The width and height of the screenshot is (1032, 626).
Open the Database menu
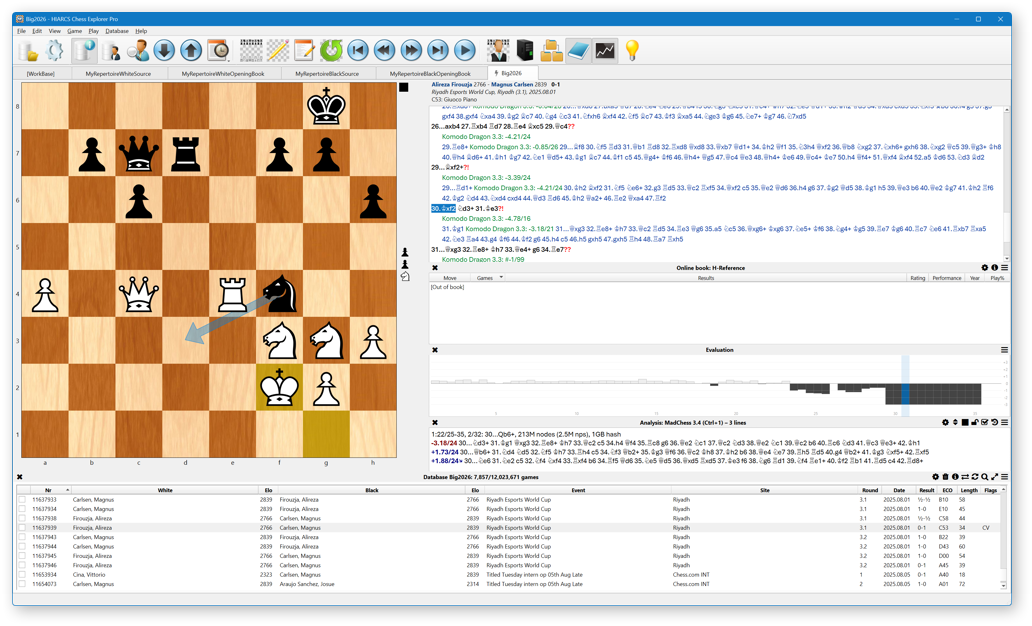117,31
